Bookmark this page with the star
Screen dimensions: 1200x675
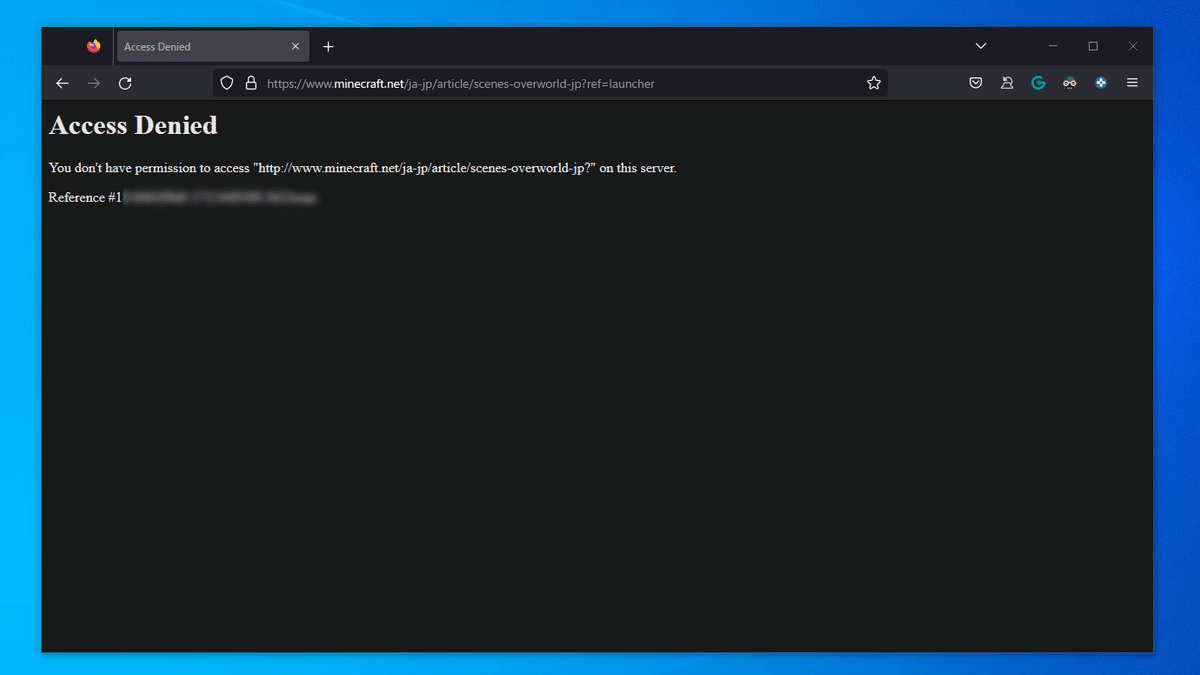point(873,83)
